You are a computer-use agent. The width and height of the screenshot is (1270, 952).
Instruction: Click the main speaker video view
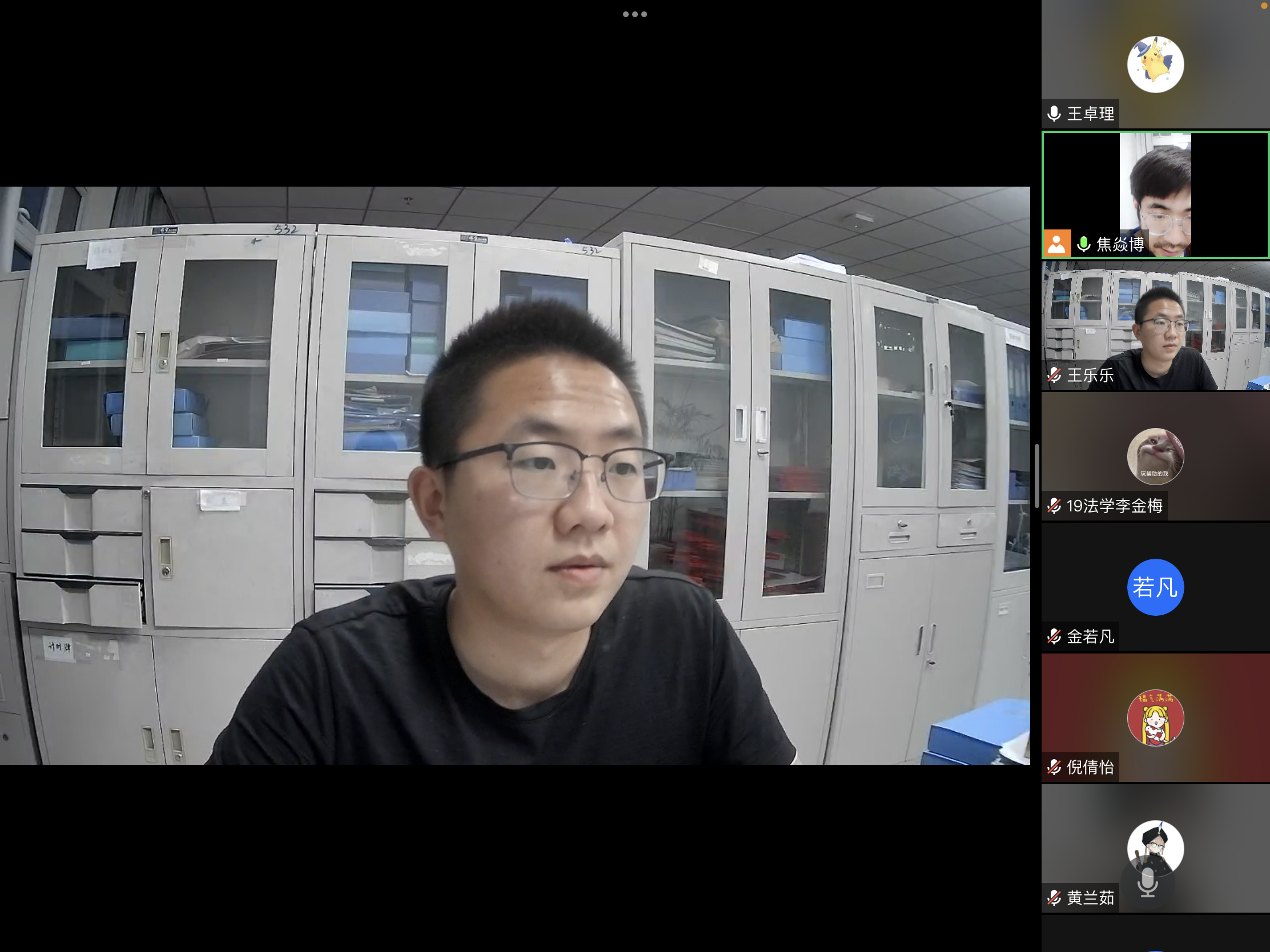point(515,475)
